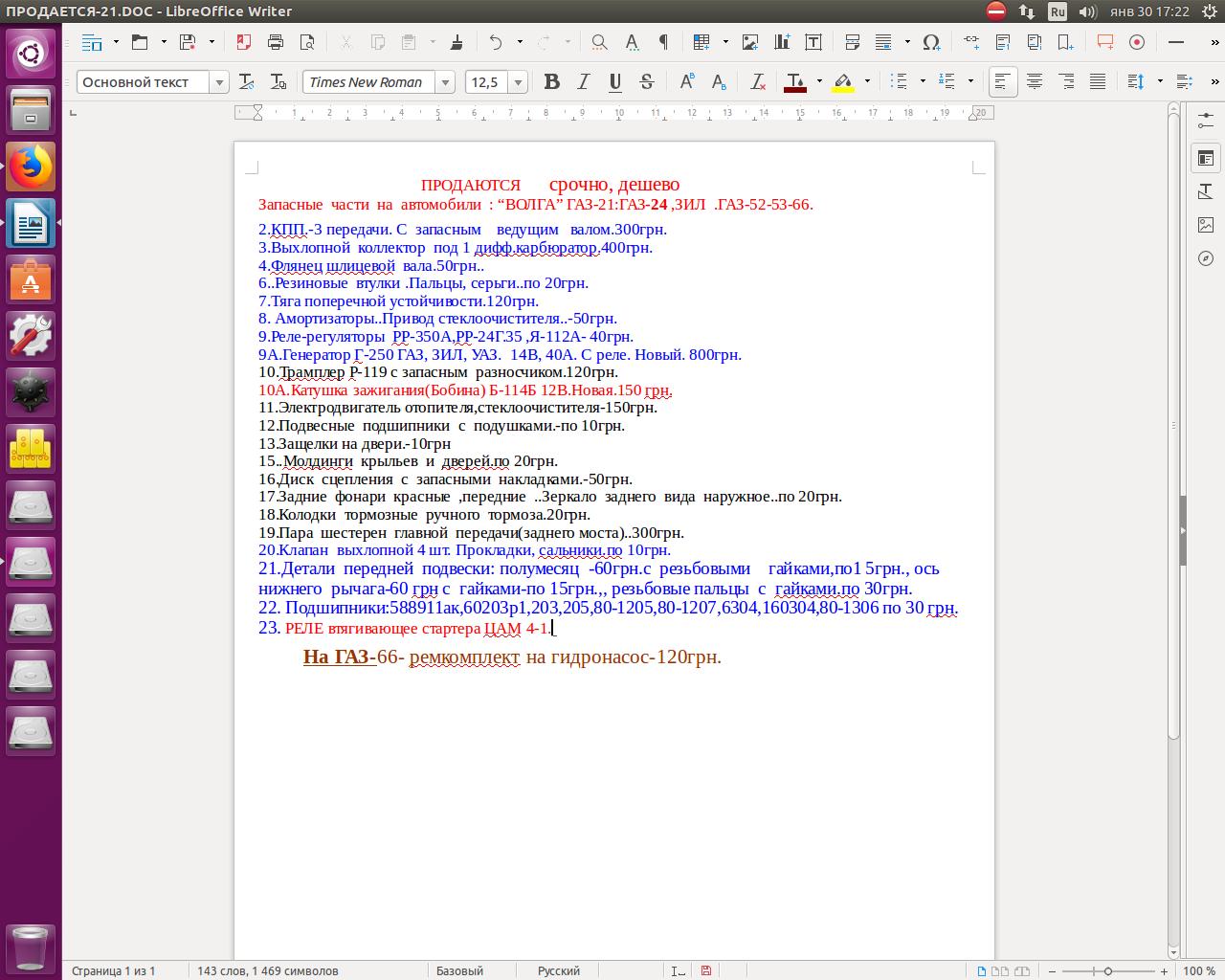This screenshot has width=1225, height=980.
Task: Click the zoom out minus button
Action: 1052,970
